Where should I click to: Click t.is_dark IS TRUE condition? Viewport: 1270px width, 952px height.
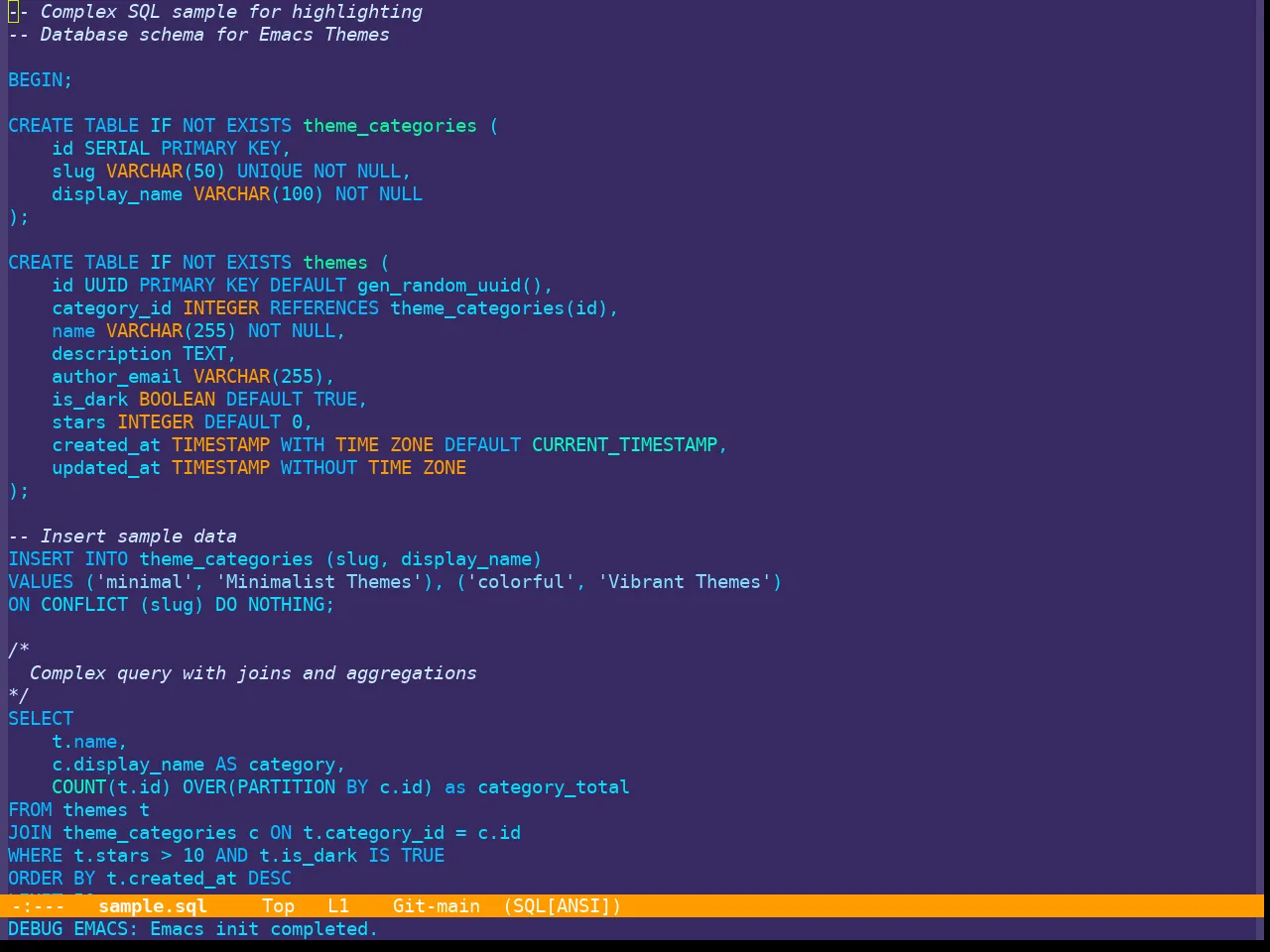(x=351, y=856)
